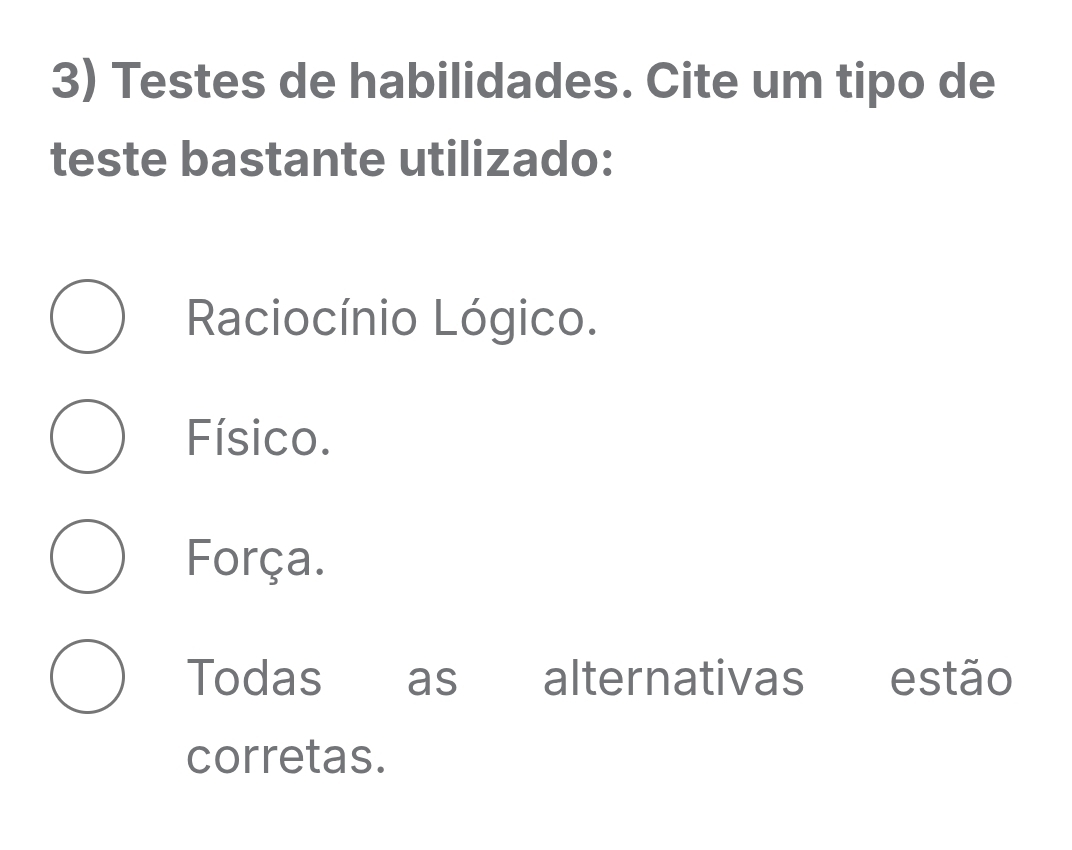The image size is (1072, 850).
Task: Click the word 'Lógico.' in first option
Action: [514, 319]
